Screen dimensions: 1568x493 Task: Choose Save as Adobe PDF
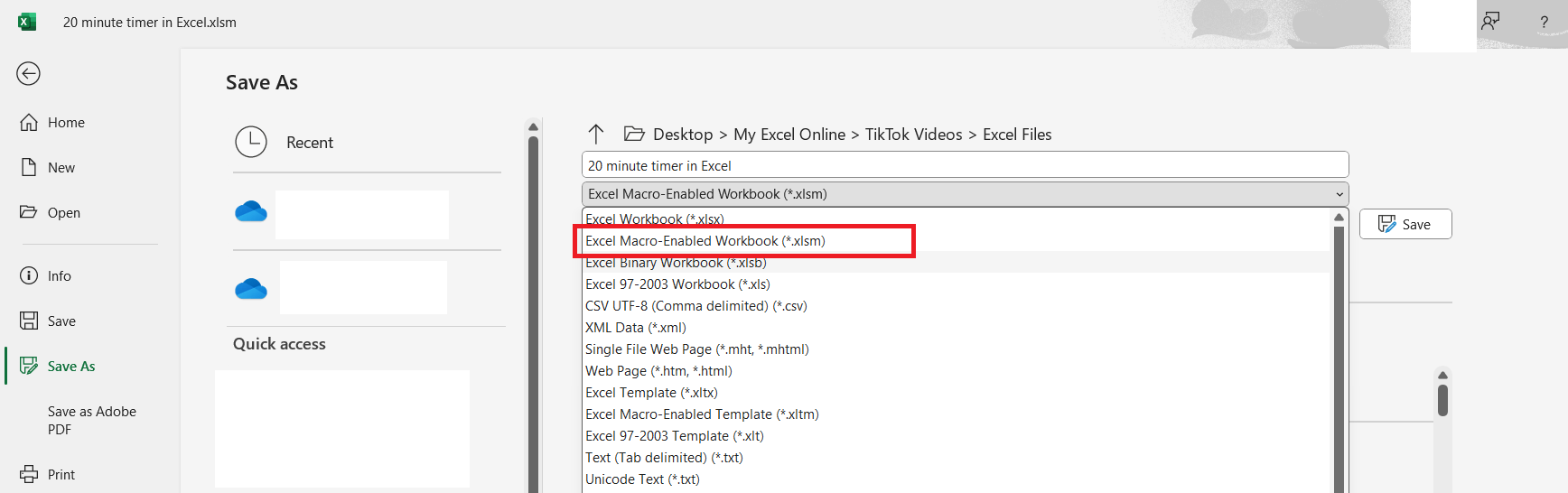(x=91, y=421)
